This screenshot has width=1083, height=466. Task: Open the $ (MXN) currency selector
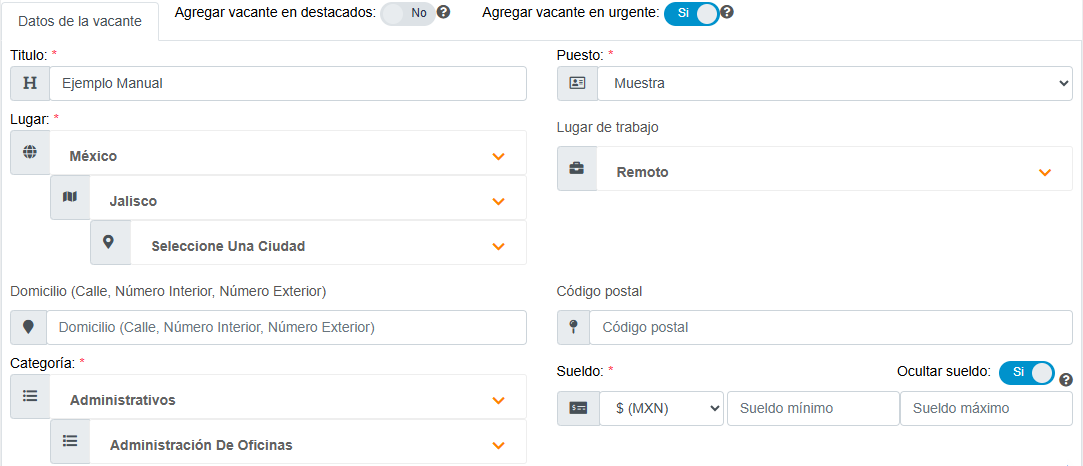point(661,409)
